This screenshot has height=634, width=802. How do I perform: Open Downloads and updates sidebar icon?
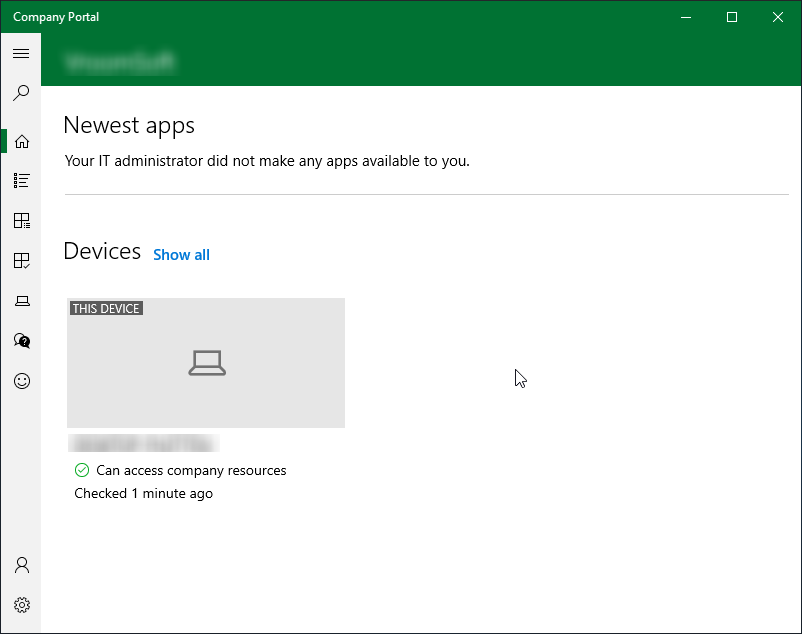coord(21,261)
